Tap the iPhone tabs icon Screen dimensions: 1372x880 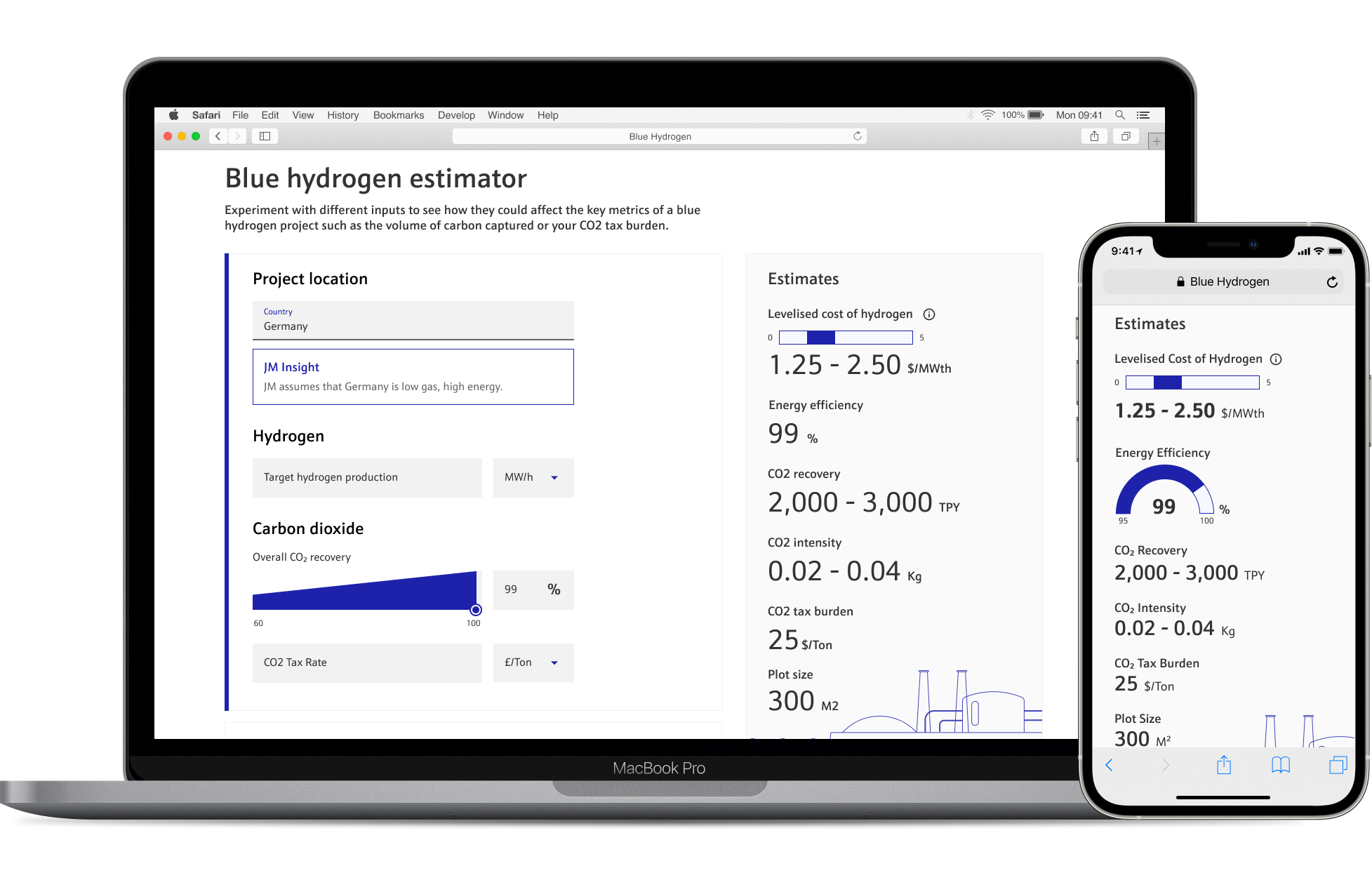[x=1338, y=765]
